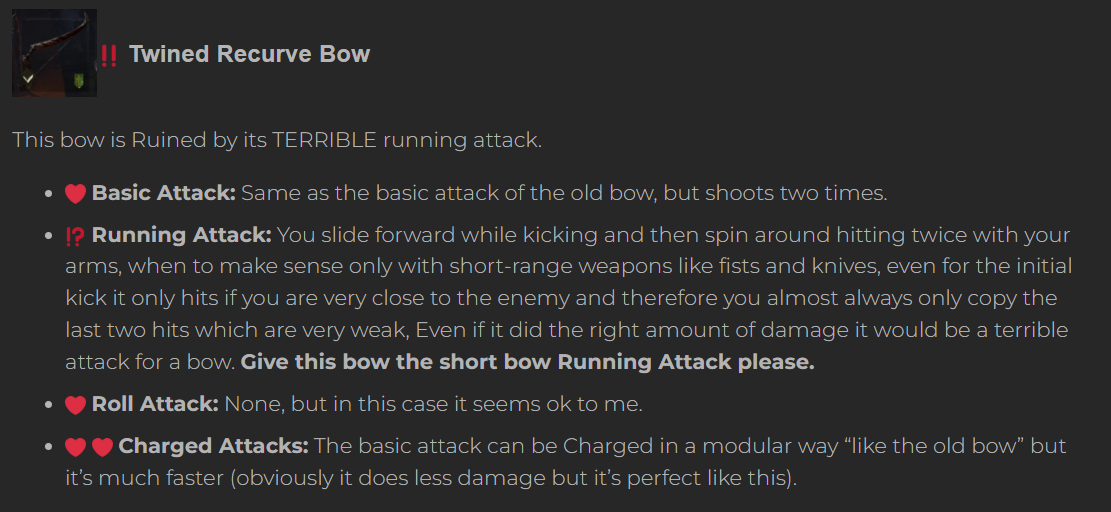
Task: Click the heart emoji beside Basic Attack
Action: click(76, 193)
